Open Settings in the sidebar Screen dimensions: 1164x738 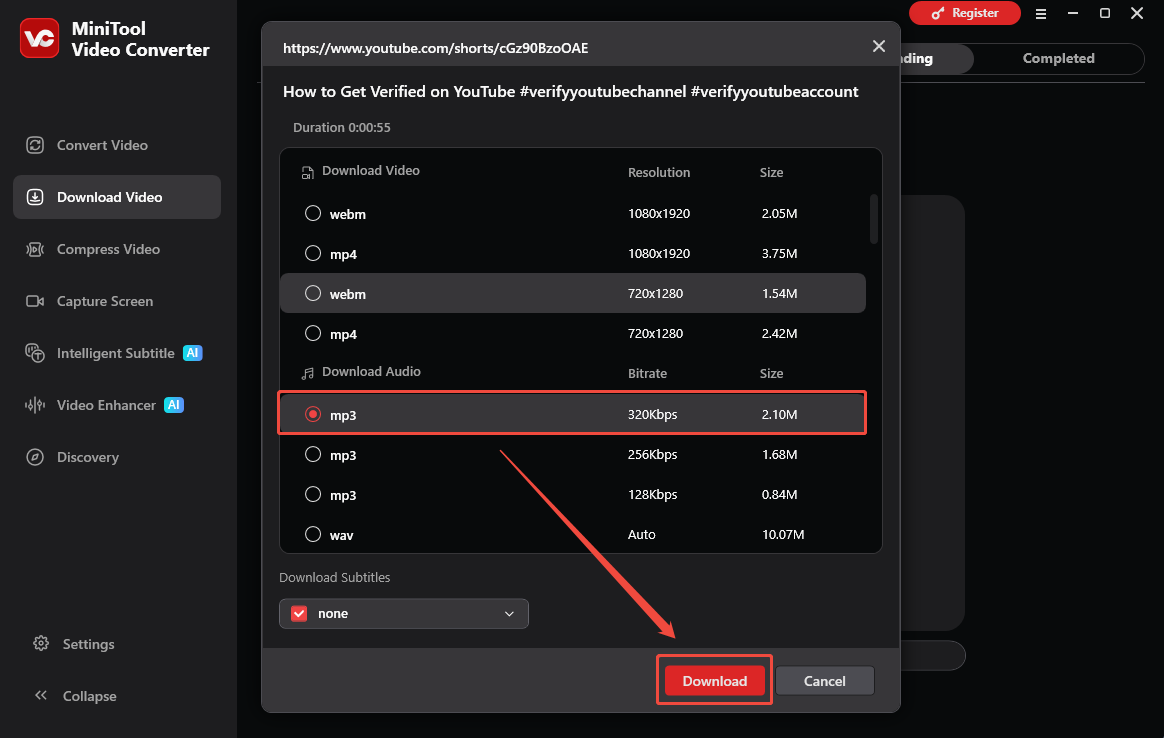click(x=88, y=644)
